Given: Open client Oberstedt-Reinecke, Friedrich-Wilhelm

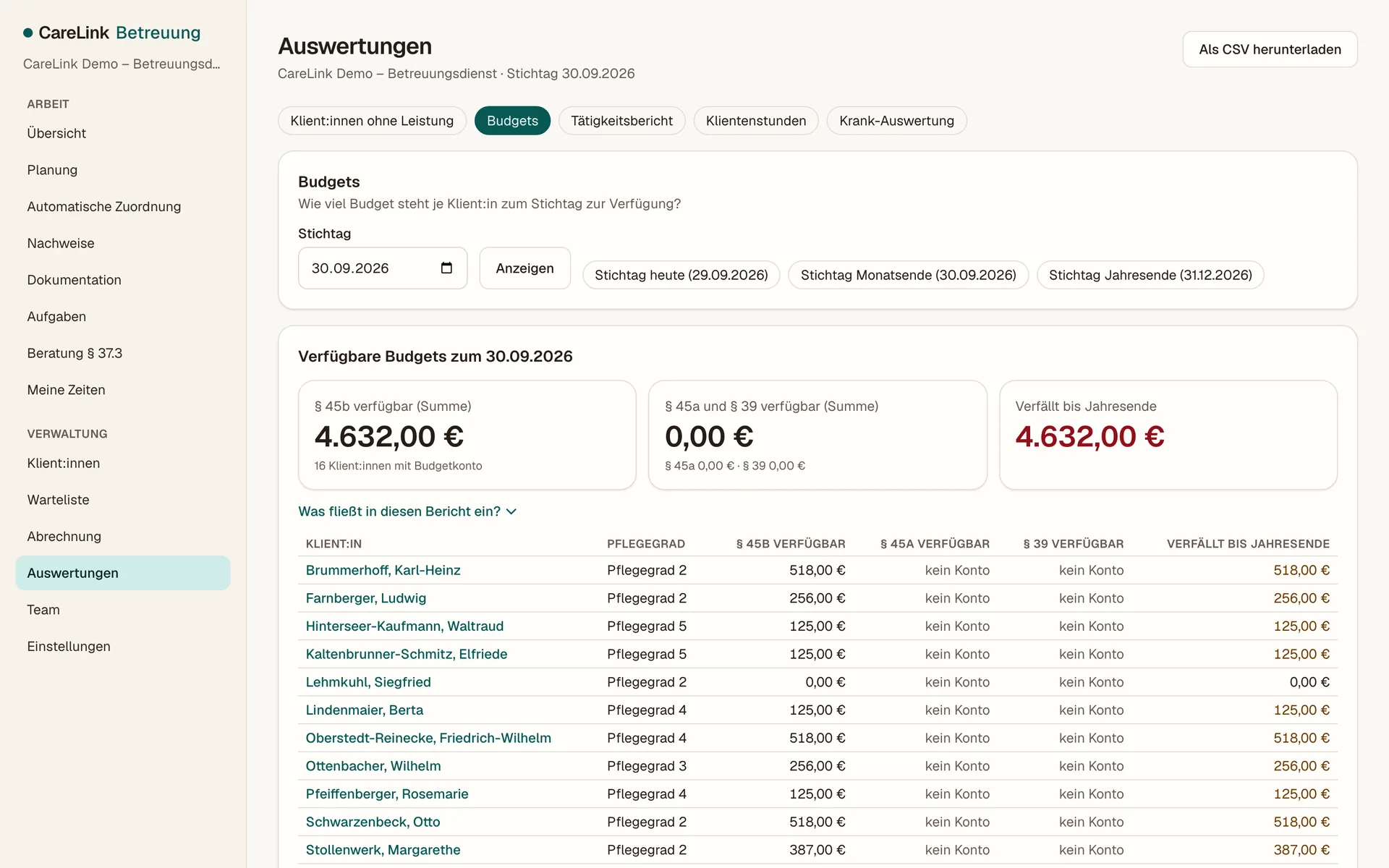Looking at the screenshot, I should [428, 738].
